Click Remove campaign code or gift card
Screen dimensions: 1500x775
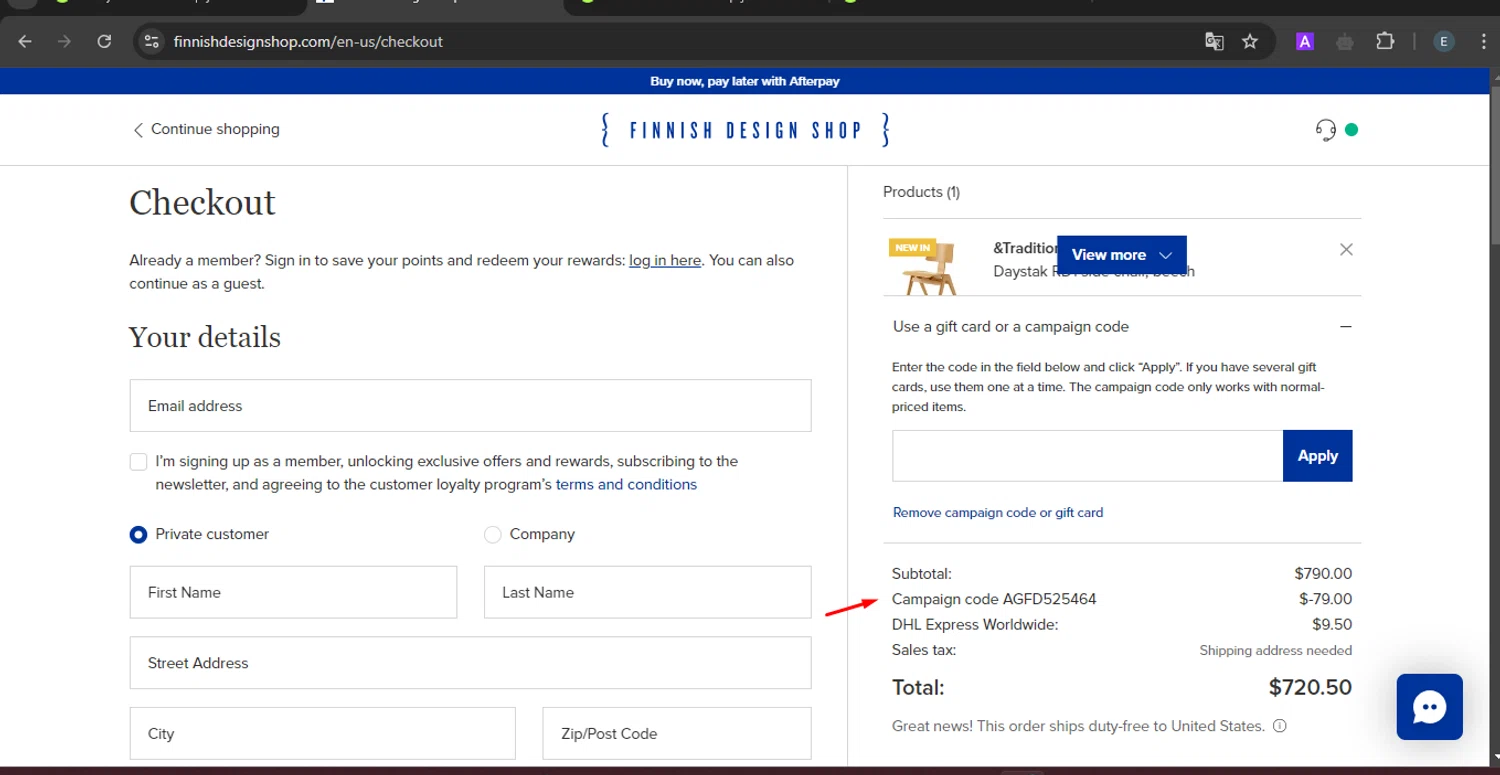(998, 512)
